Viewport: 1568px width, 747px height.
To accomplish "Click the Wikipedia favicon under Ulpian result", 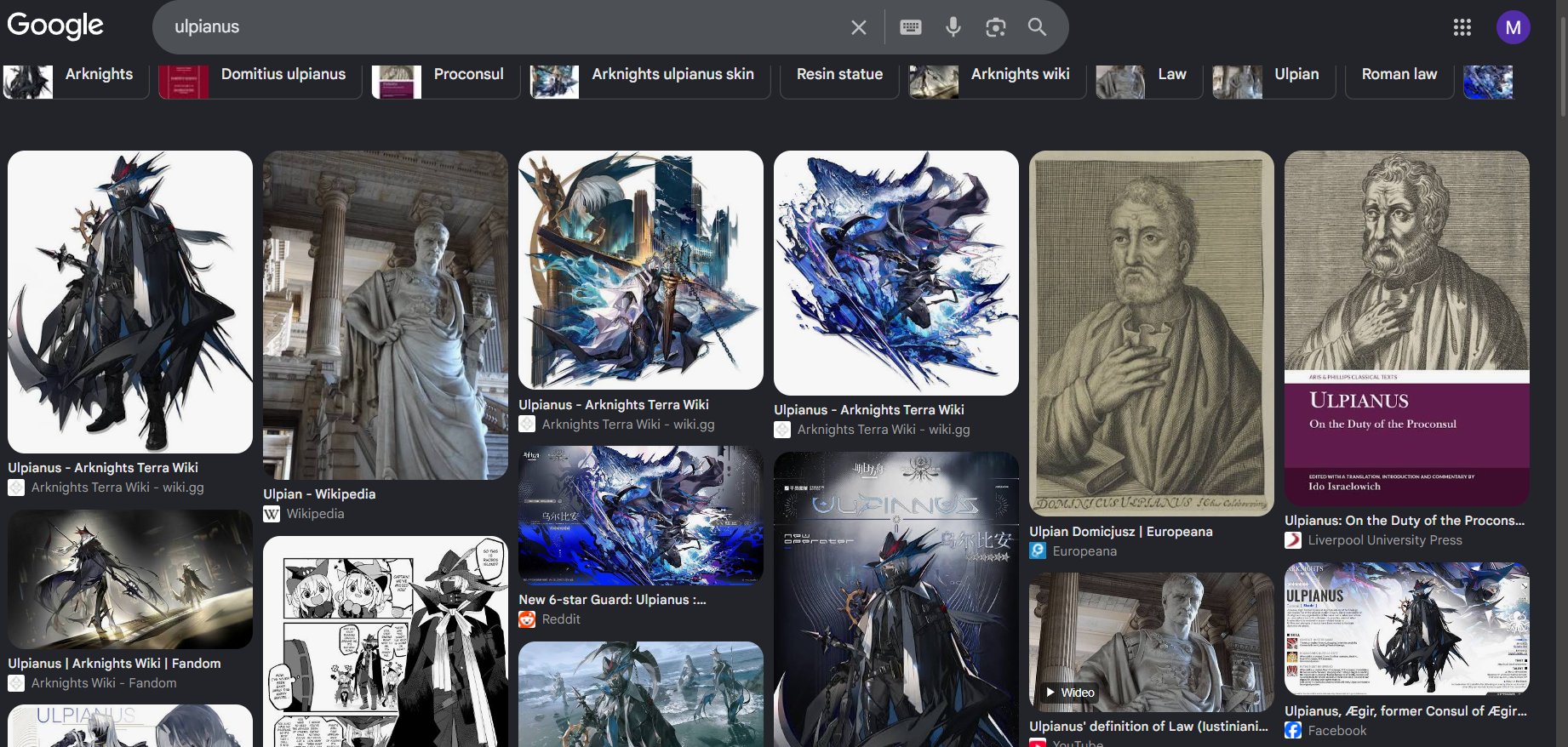I will (x=272, y=514).
